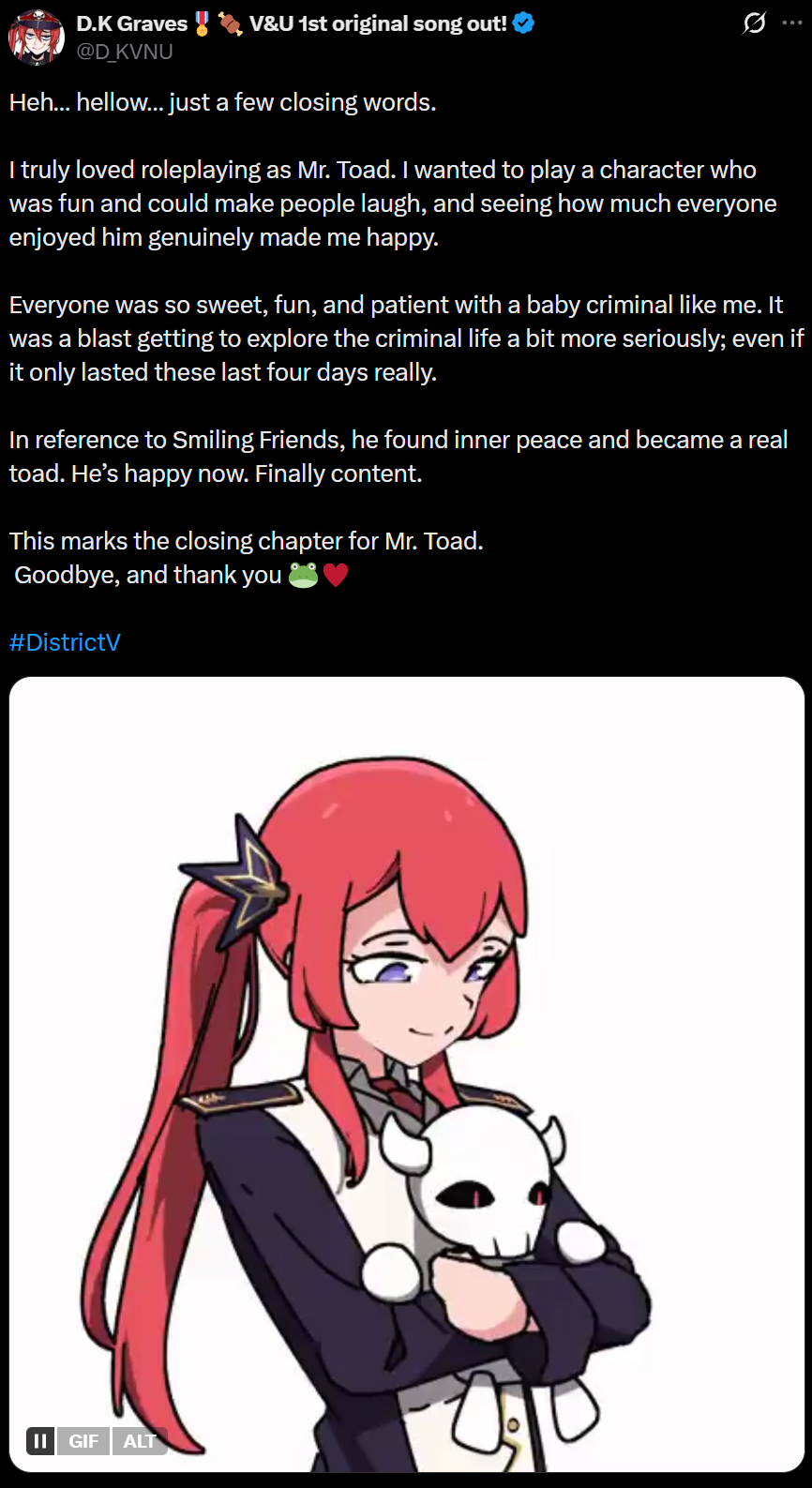Show the ALT image description
Viewport: 812px width, 1488px height.
point(140,1441)
